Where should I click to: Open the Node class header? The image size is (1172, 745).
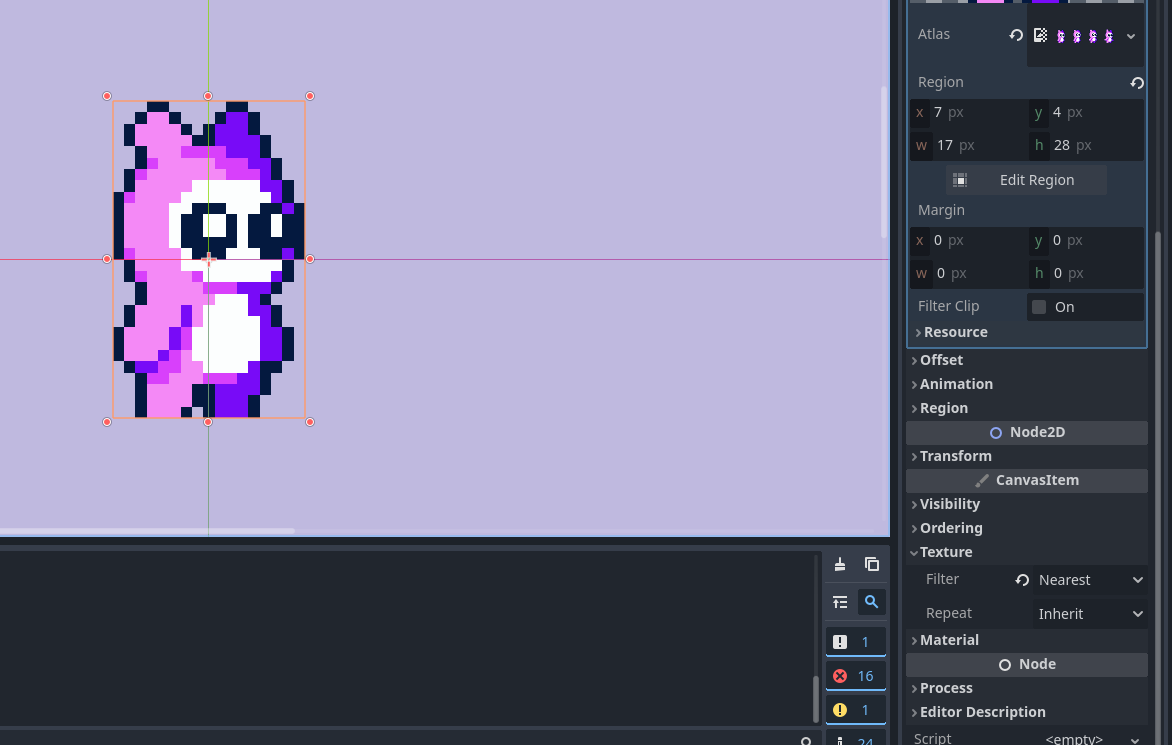coord(1027,664)
